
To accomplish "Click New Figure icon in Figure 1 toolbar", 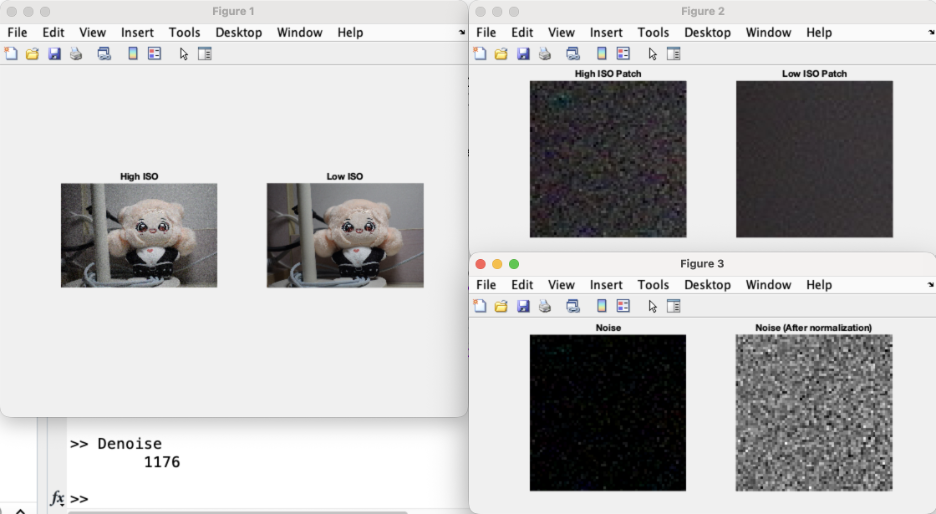I will pyautogui.click(x=11, y=54).
